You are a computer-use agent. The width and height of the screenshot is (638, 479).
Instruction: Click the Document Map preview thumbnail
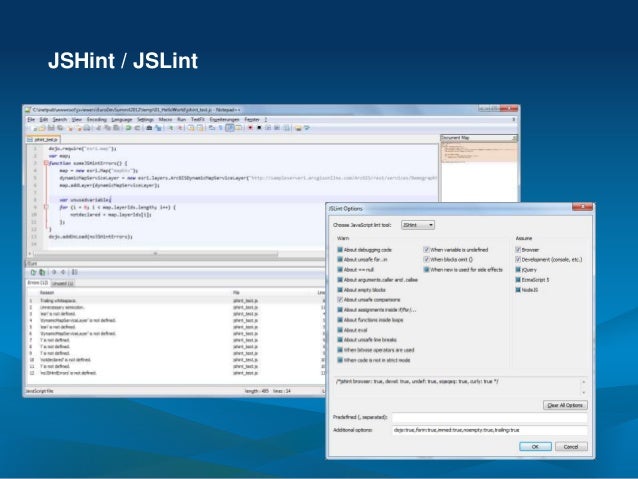click(x=479, y=152)
